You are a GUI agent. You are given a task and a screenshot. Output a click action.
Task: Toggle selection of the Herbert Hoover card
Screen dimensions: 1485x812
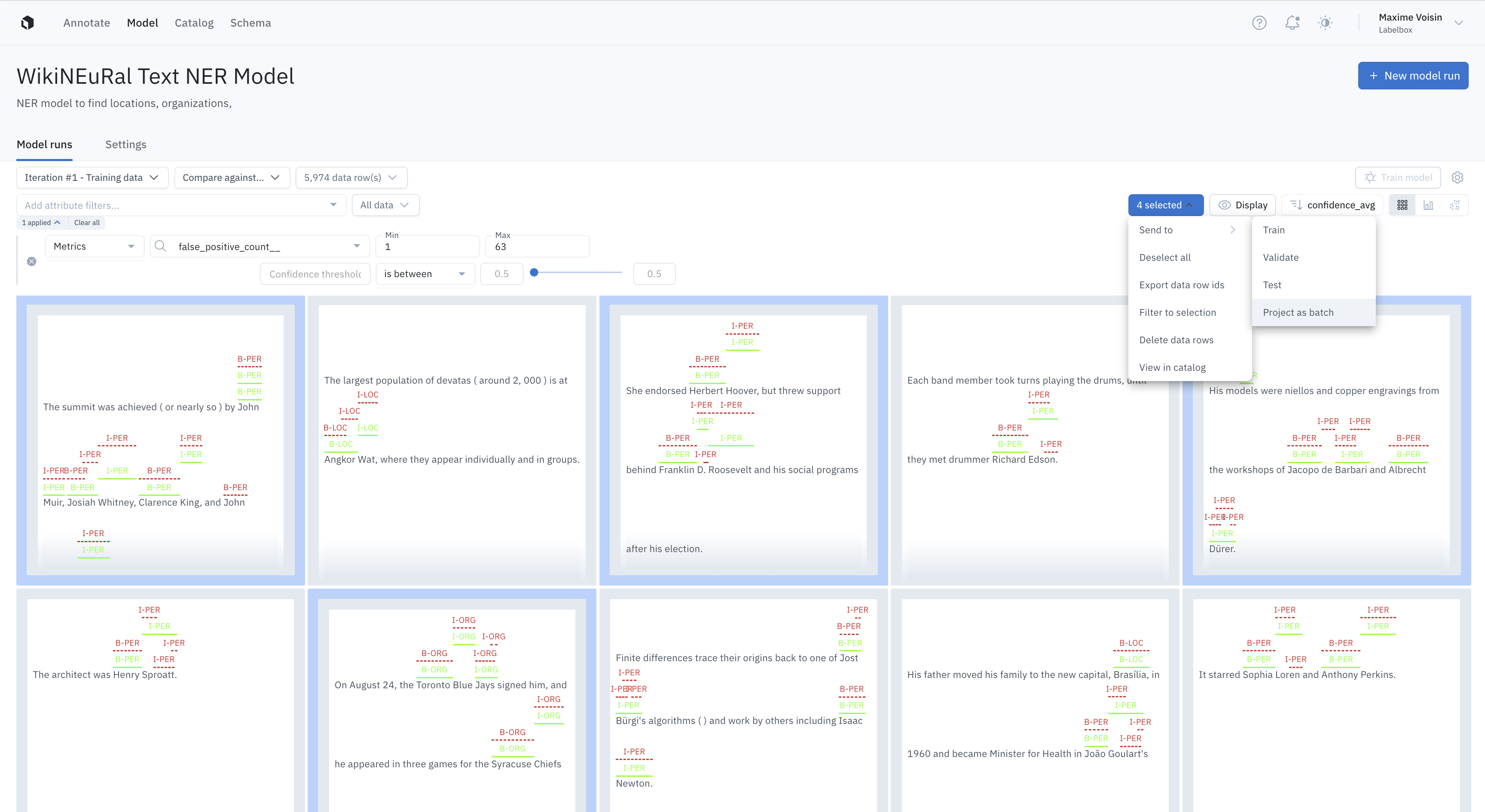point(744,441)
